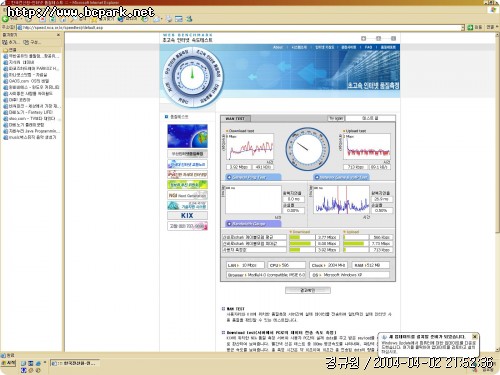Click the green Back arrow in IE toolbar

point(6,19)
